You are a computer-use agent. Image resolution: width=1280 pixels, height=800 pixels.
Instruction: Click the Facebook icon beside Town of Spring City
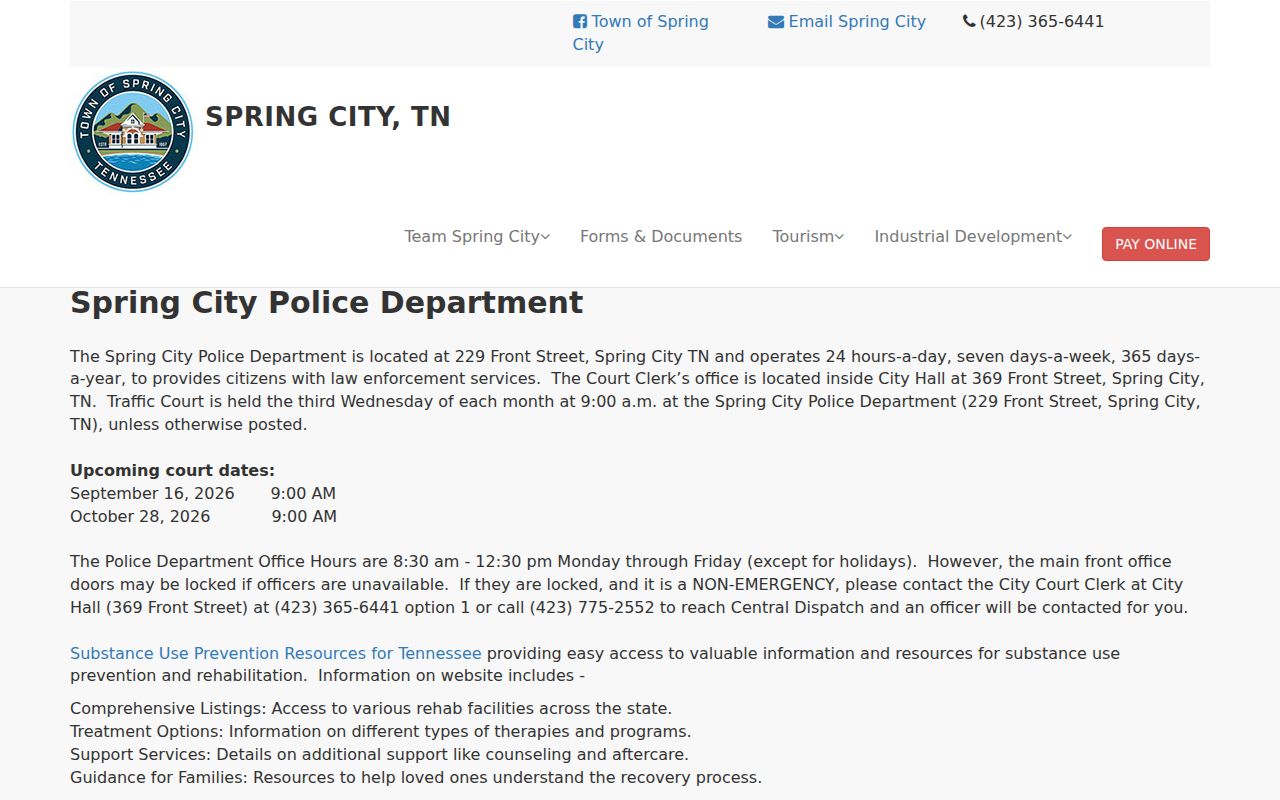(580, 22)
